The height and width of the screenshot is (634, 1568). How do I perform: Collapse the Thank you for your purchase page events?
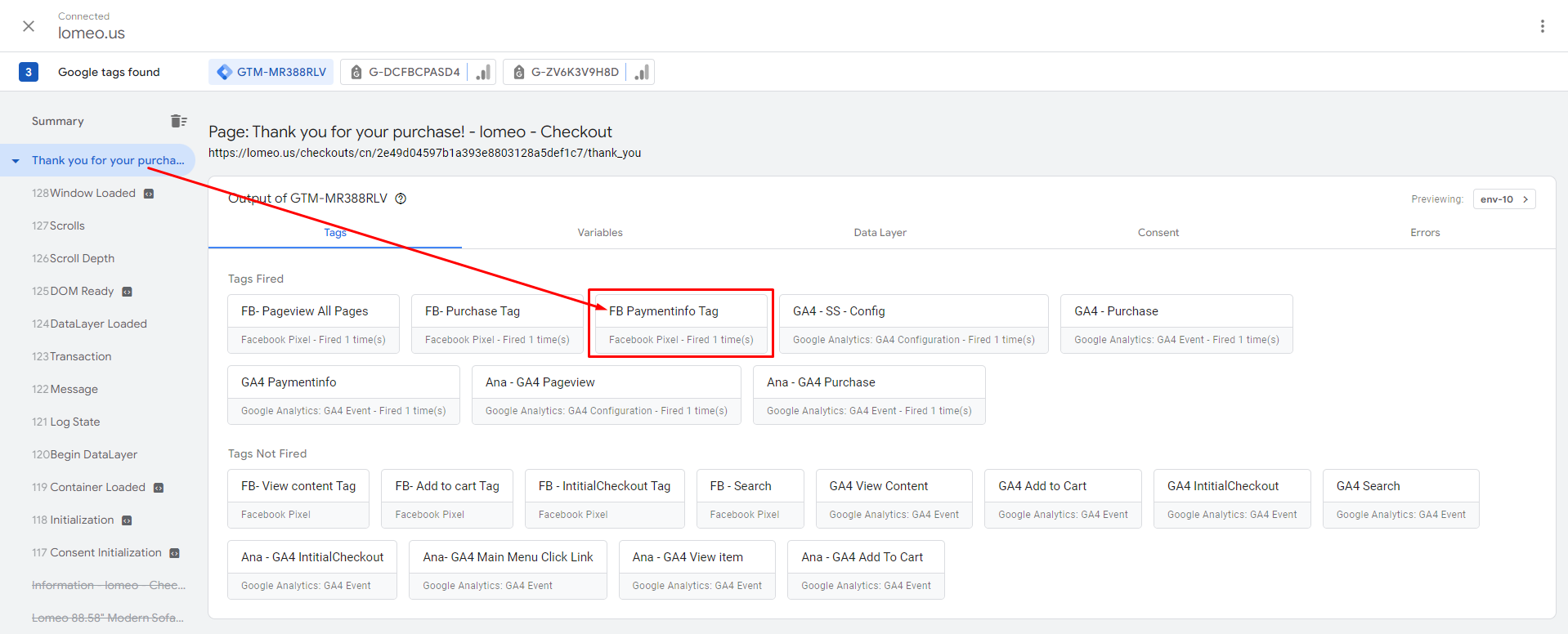[16, 161]
